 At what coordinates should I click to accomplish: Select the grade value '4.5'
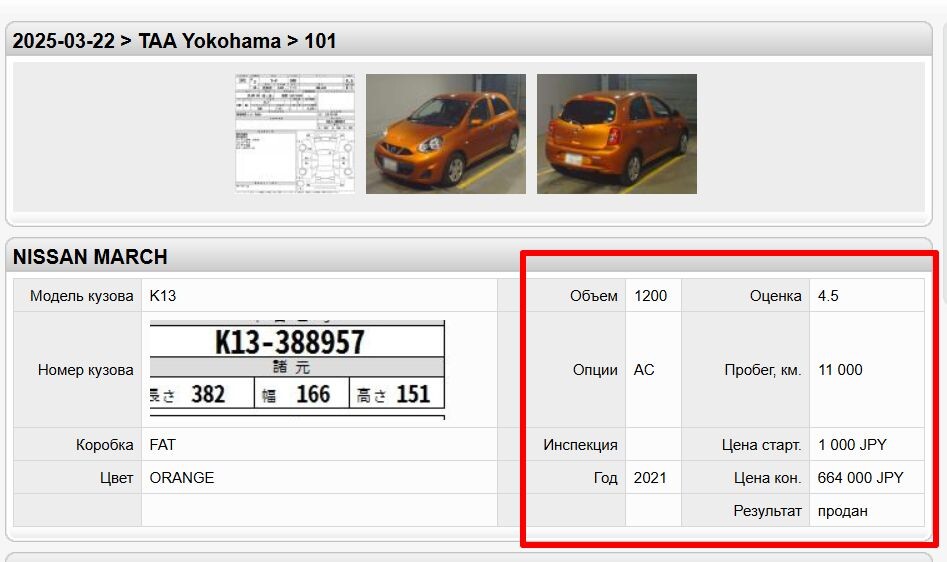tap(828, 296)
